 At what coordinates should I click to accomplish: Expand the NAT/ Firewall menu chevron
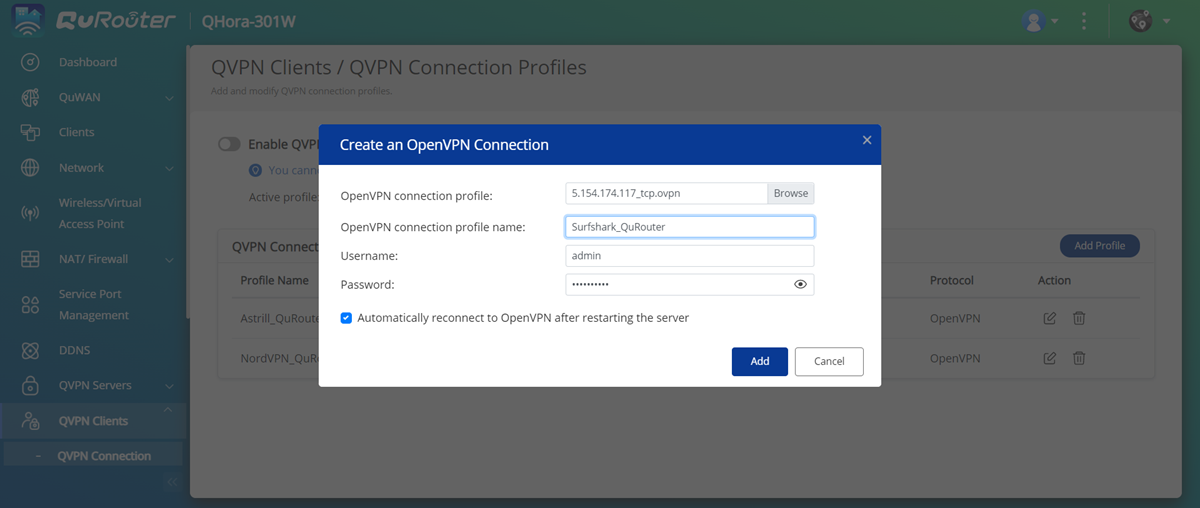coord(170,260)
